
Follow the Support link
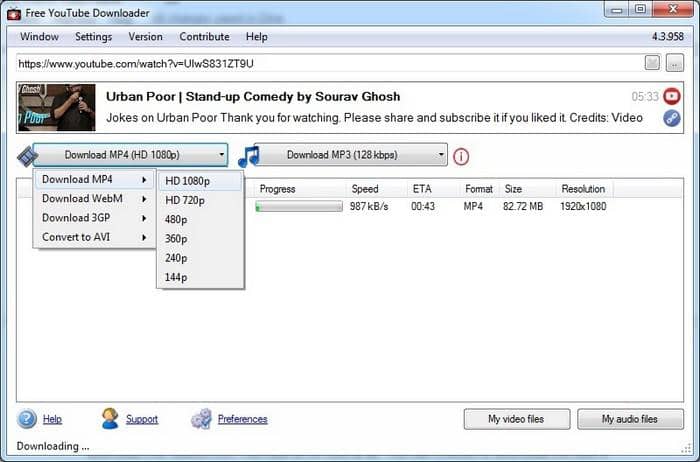coord(142,419)
